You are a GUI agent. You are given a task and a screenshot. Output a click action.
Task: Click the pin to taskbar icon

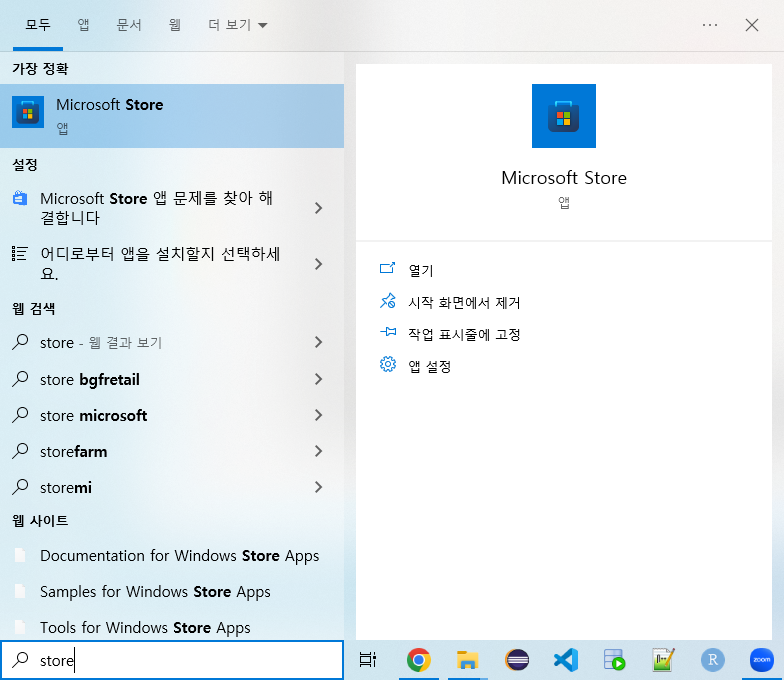(x=388, y=332)
